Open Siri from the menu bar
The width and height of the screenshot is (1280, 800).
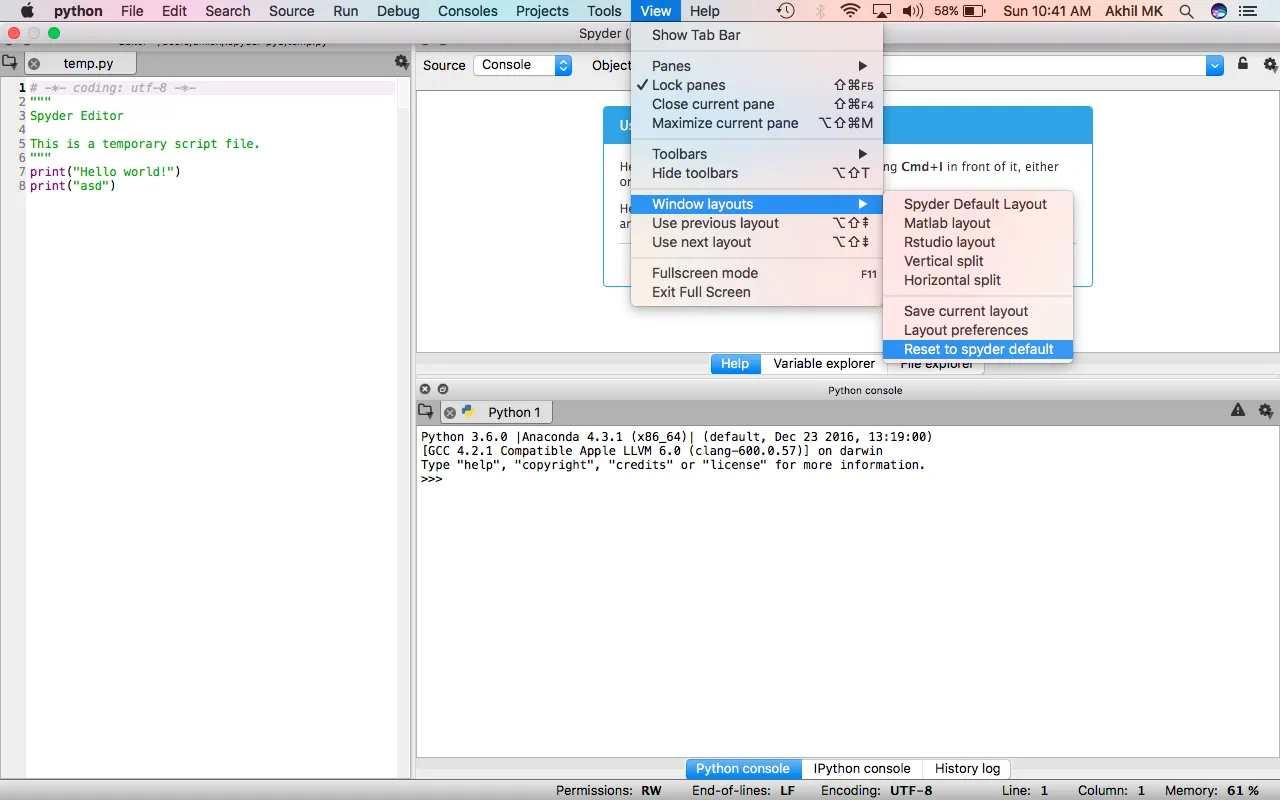1218,11
